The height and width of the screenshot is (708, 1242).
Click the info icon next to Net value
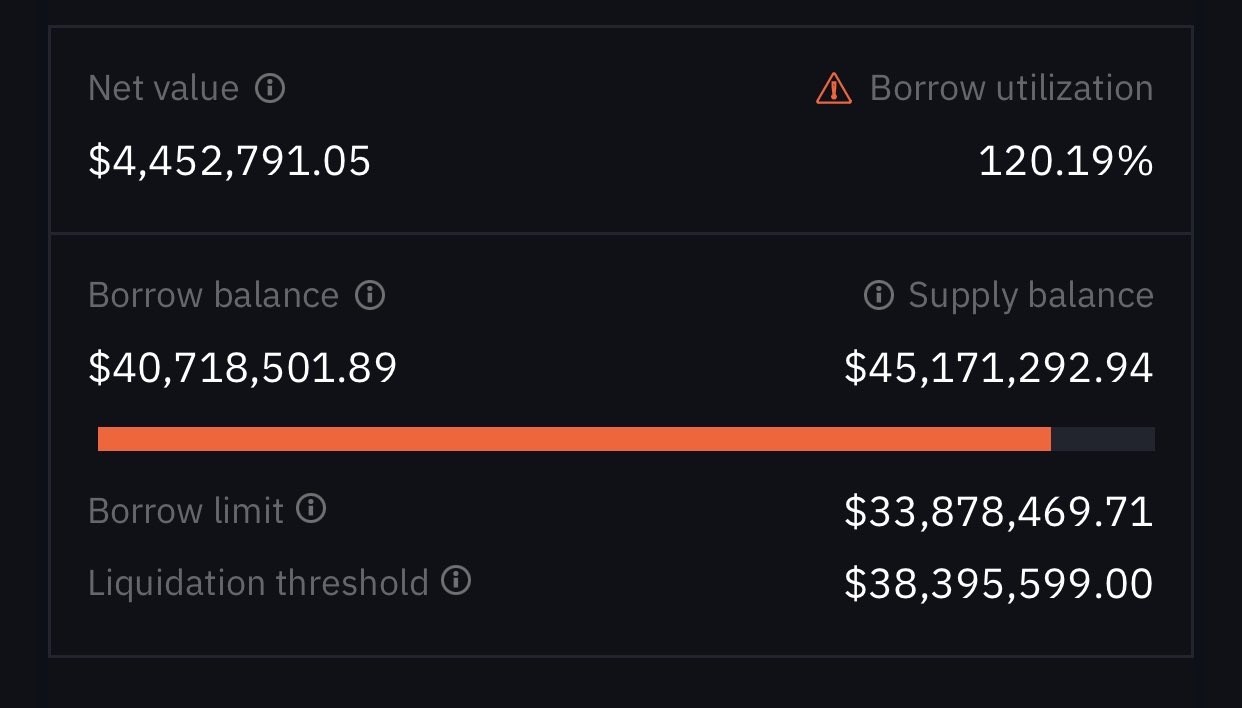click(270, 89)
